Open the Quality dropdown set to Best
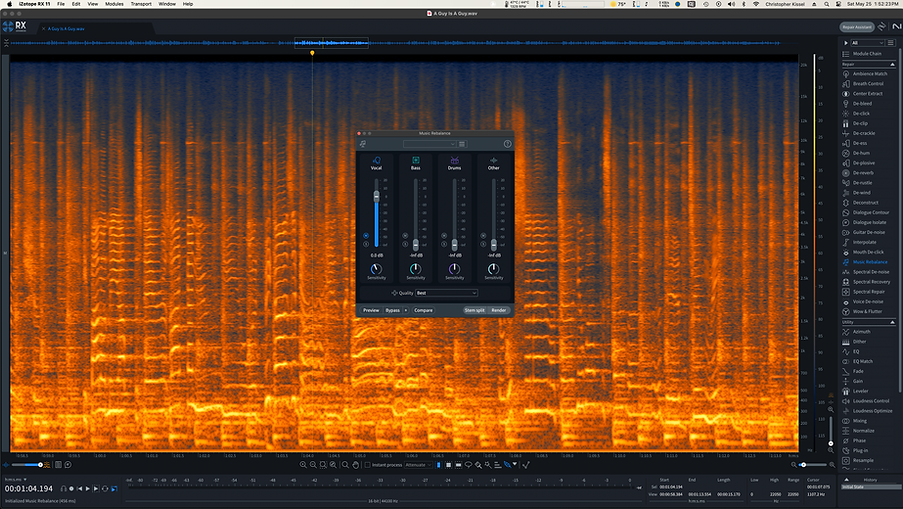 pyautogui.click(x=447, y=293)
